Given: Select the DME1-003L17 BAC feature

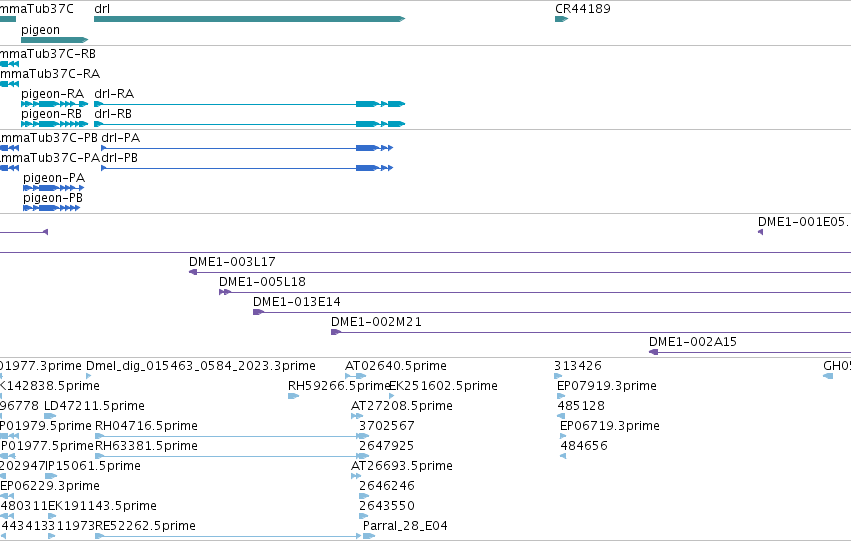Looking at the screenshot, I should pyautogui.click(x=520, y=272).
